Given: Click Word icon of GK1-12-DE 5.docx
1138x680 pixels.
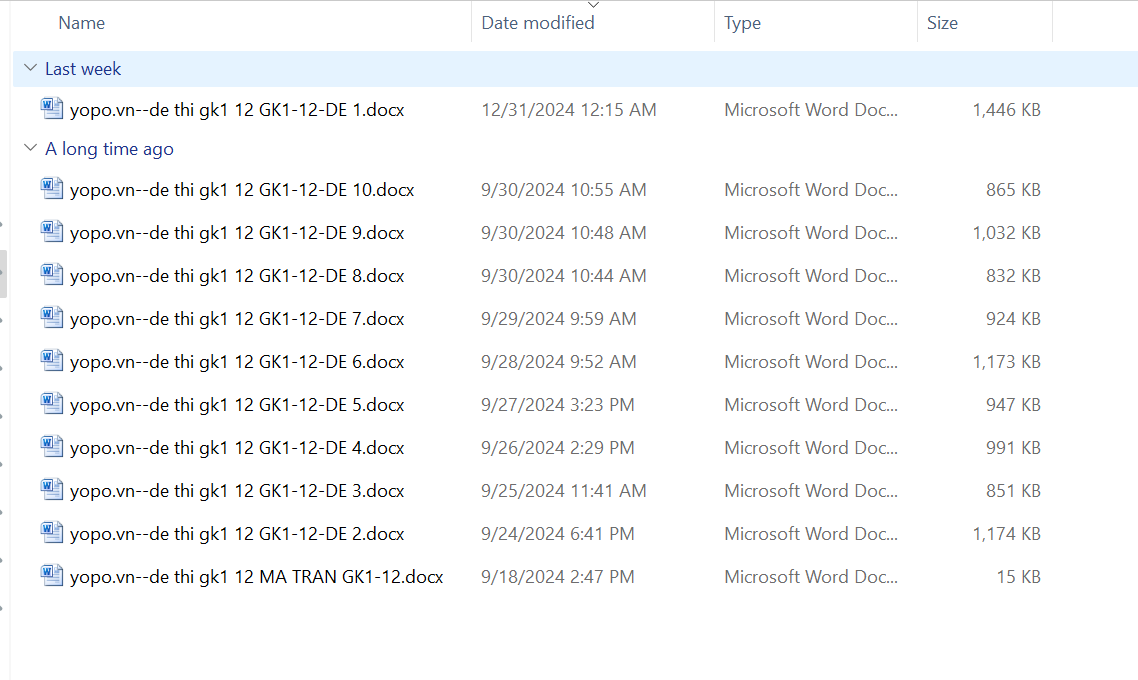Looking at the screenshot, I should (52, 403).
